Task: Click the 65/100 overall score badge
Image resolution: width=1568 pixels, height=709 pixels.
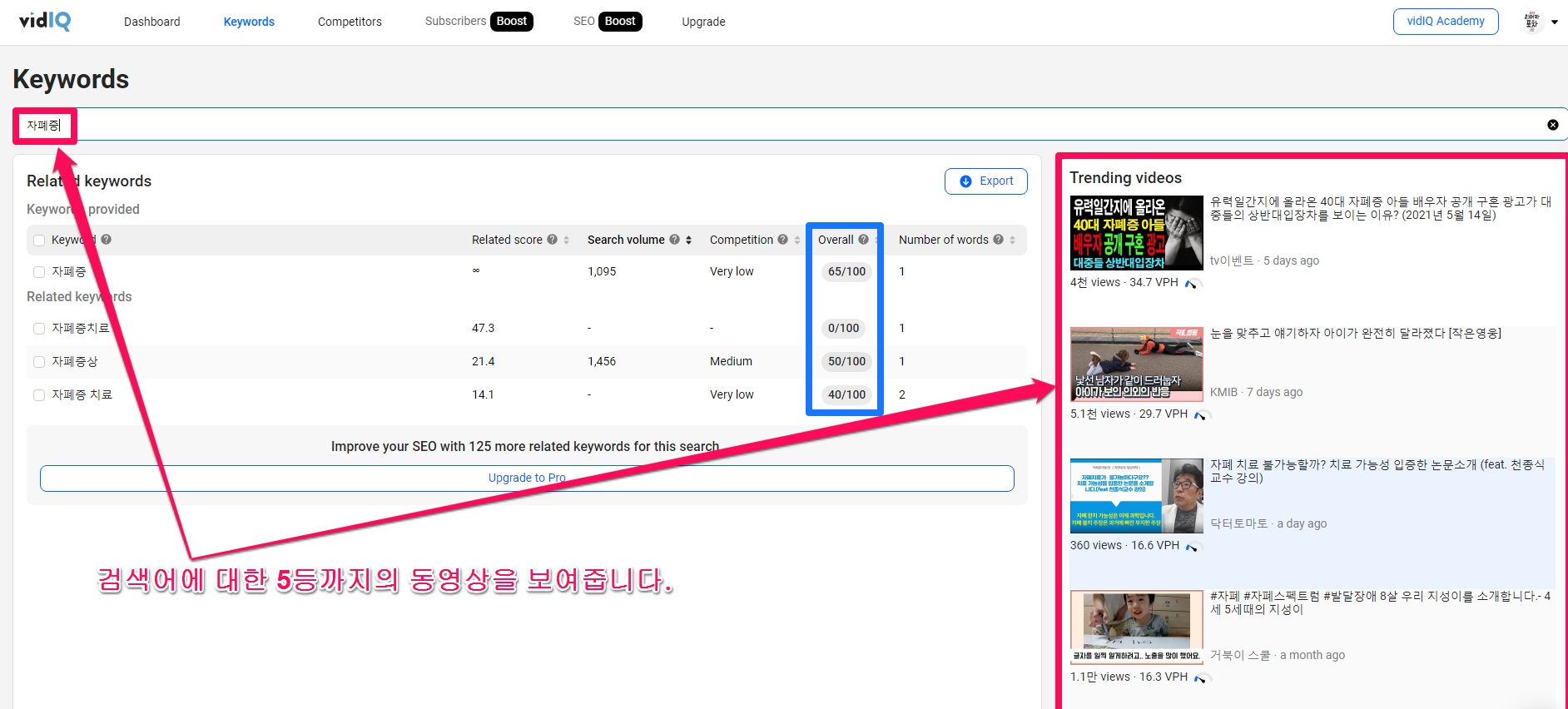Action: pyautogui.click(x=846, y=271)
